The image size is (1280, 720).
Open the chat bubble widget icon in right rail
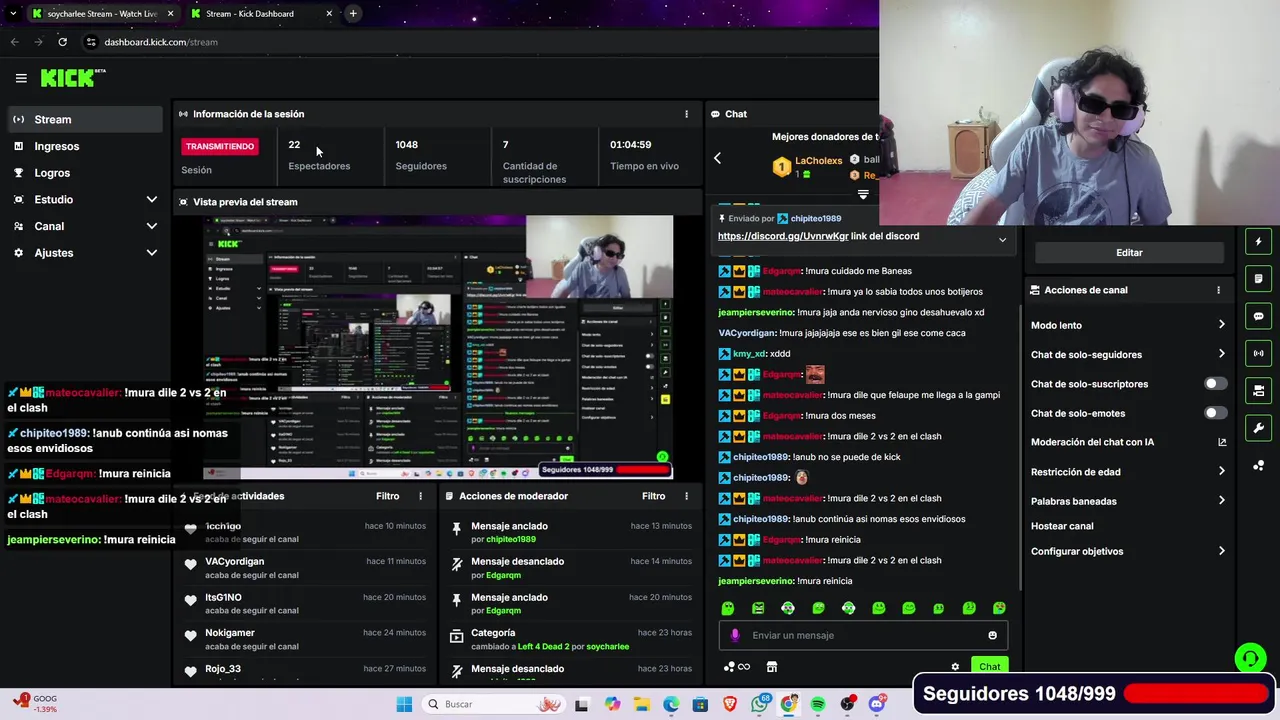(x=1258, y=316)
